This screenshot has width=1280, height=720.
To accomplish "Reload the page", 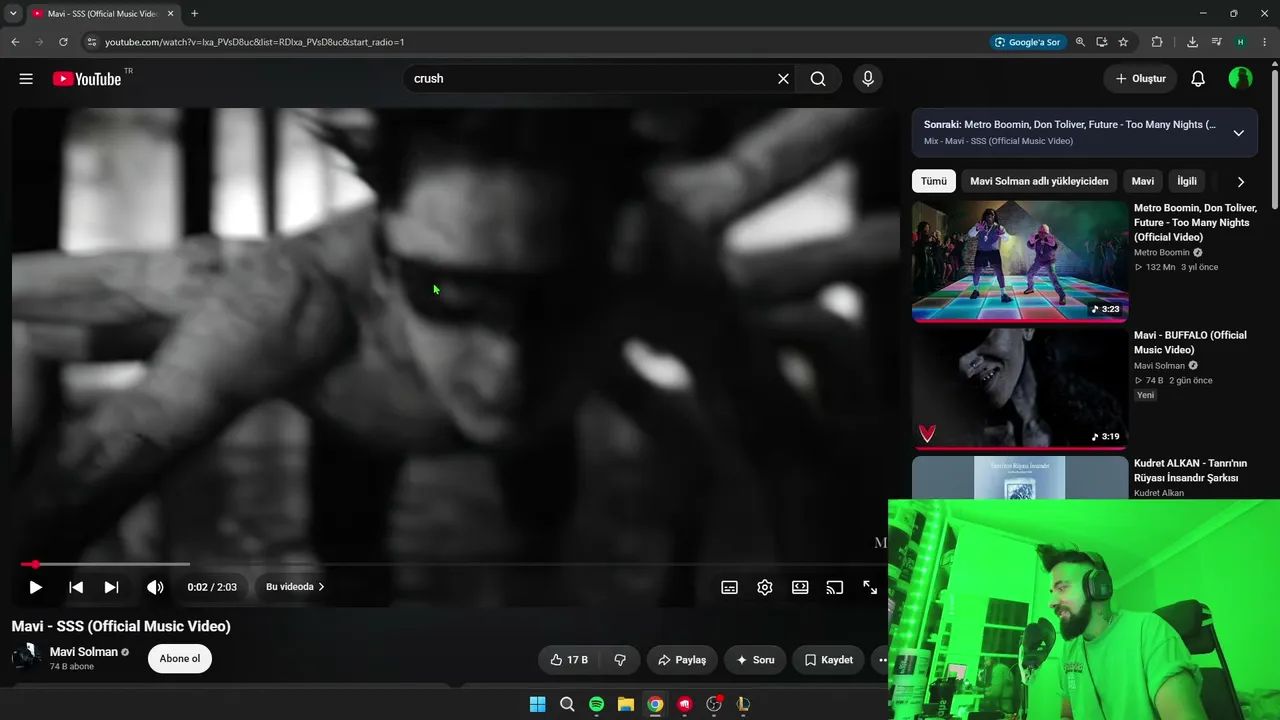I will tap(63, 42).
